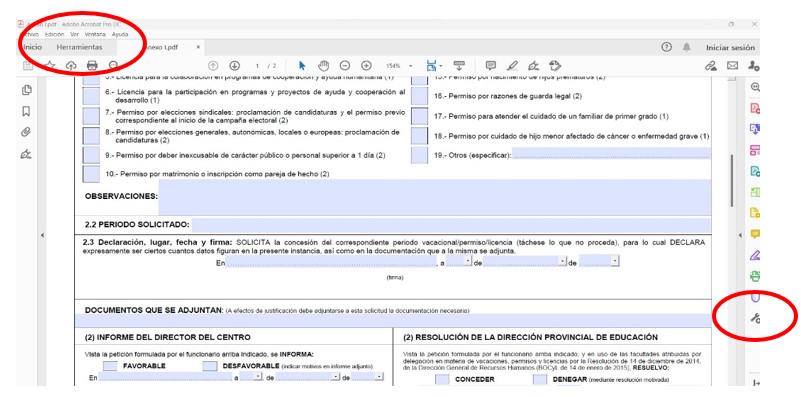Screen dimensions: 801x397
Task: Open page thumbnails panel icon
Action: click(x=27, y=90)
